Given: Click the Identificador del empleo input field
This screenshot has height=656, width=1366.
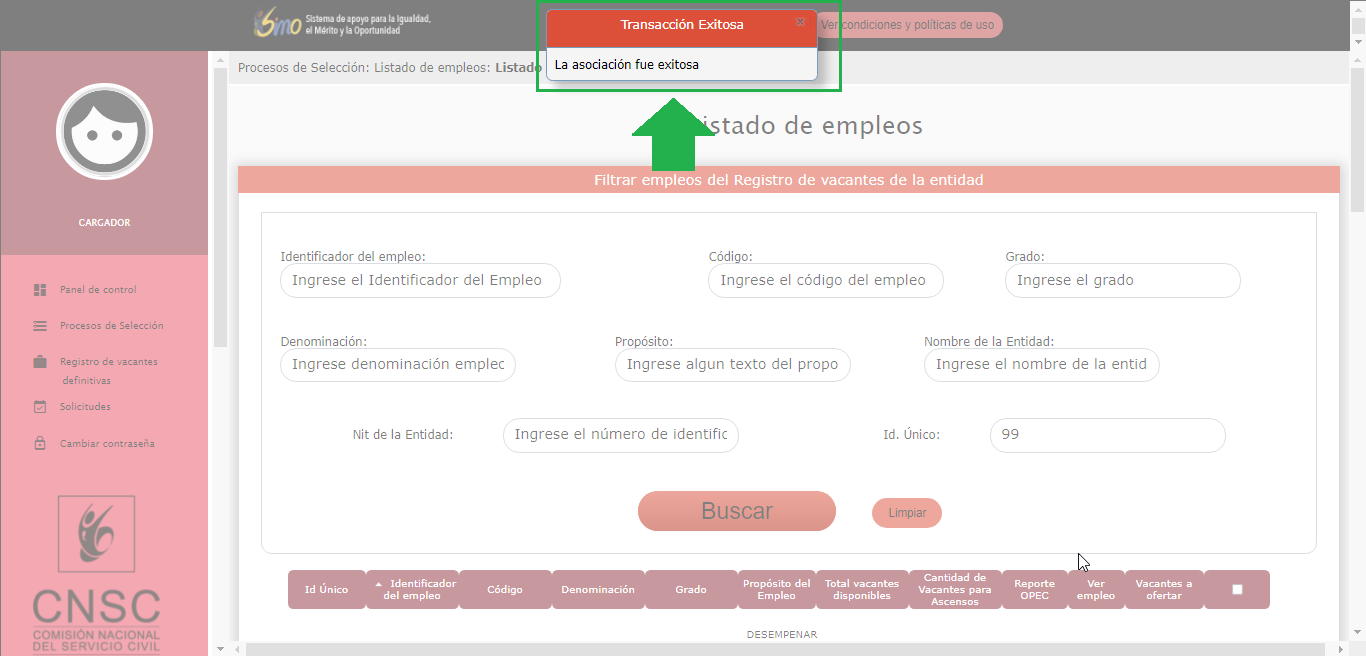Looking at the screenshot, I should point(420,281).
